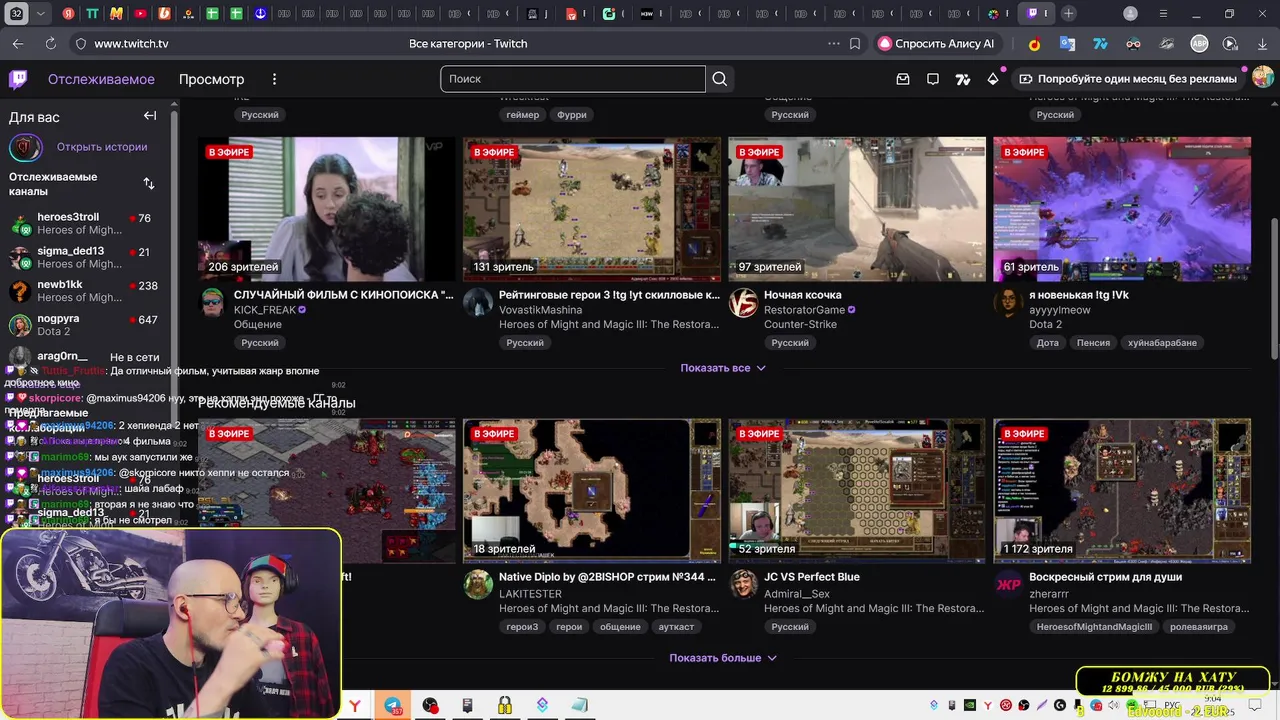Click the 'Дота' tag
Viewport: 1280px width, 720px height.
tap(1046, 343)
